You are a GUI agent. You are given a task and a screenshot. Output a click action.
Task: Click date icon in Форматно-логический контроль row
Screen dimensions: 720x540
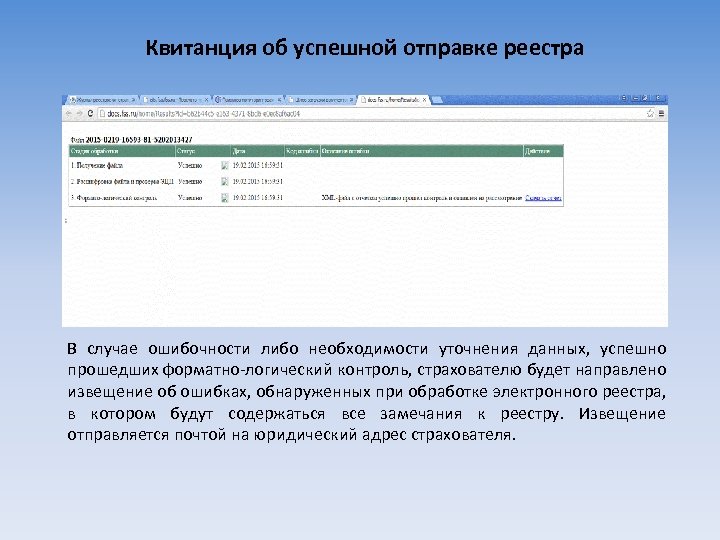225,198
